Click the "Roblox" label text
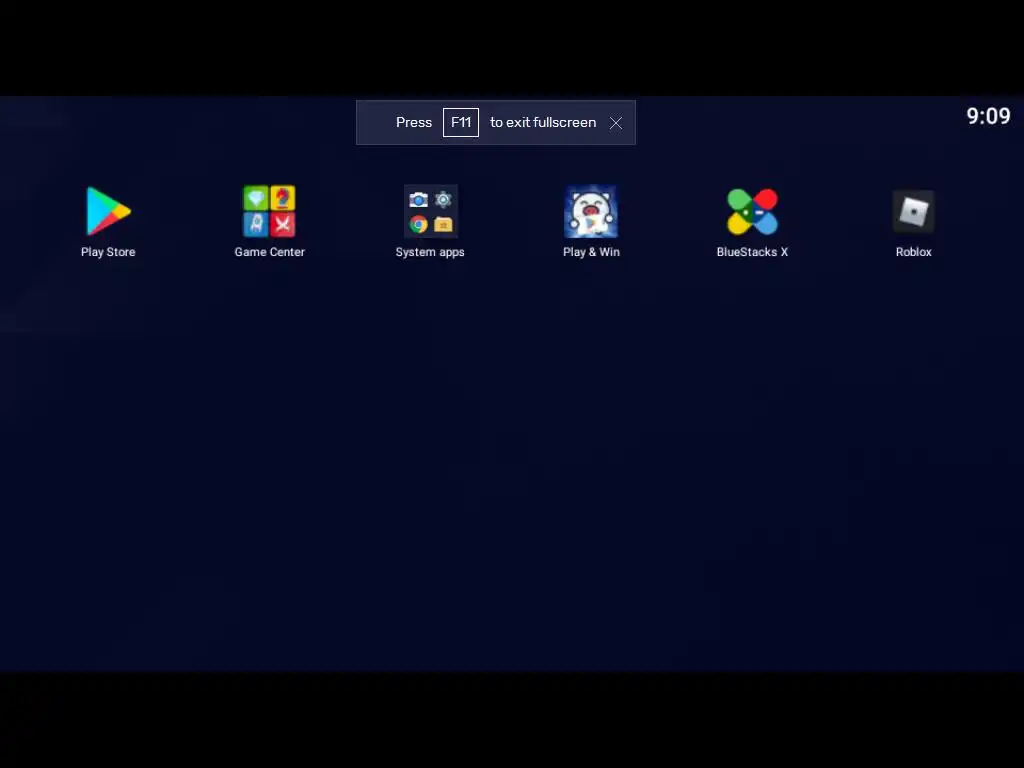Viewport: 1024px width, 768px height. point(914,252)
